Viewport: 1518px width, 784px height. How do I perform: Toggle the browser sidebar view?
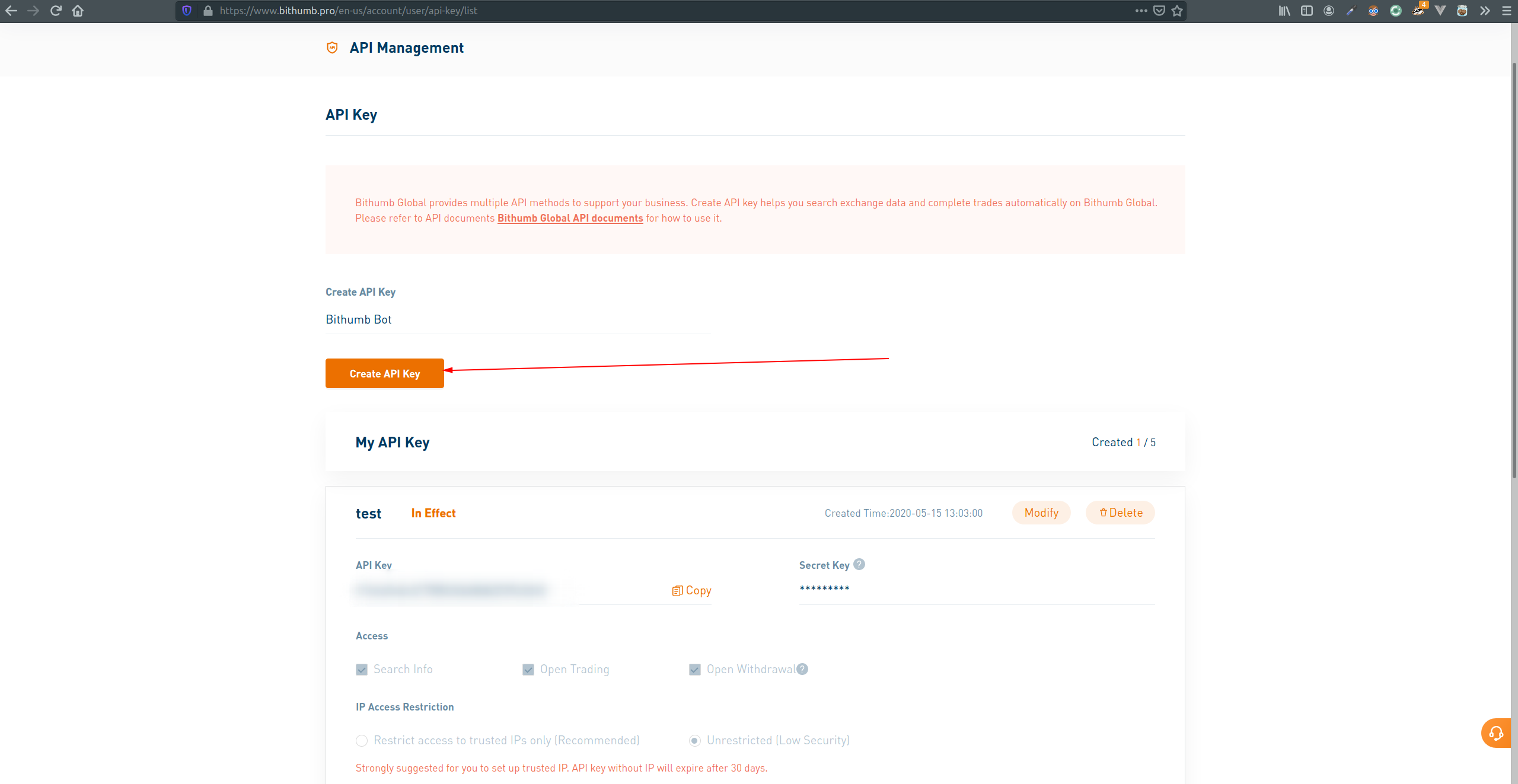pyautogui.click(x=1307, y=11)
